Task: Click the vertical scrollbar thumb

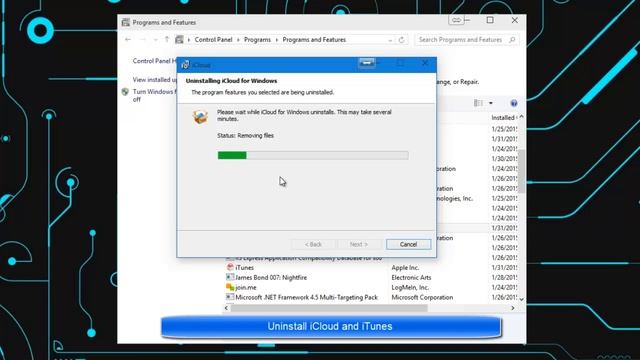Action: [x=522, y=171]
